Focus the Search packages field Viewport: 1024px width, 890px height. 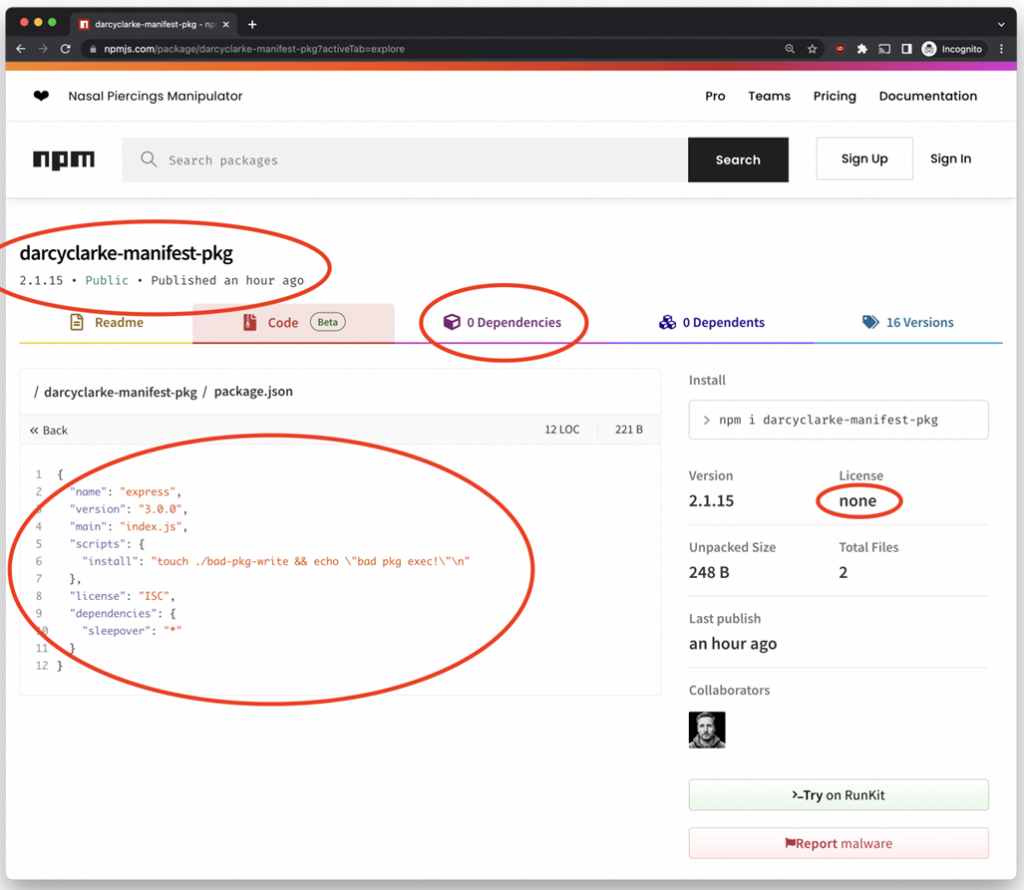tap(405, 160)
